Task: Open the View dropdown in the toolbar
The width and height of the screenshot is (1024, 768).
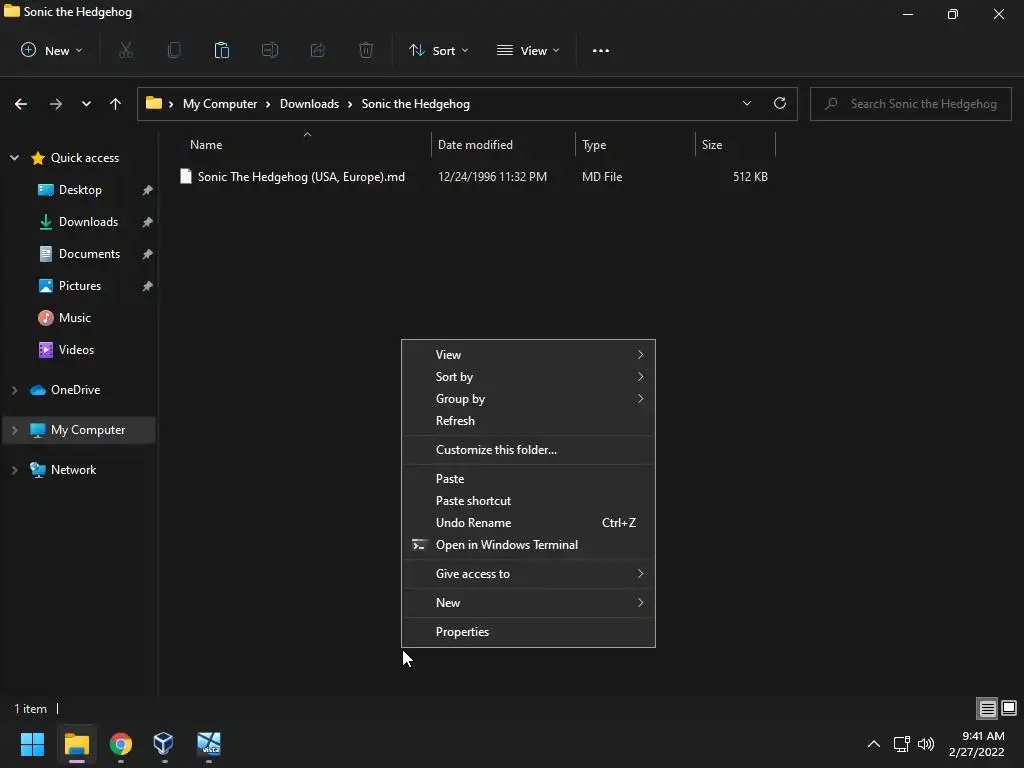Action: pyautogui.click(x=528, y=50)
